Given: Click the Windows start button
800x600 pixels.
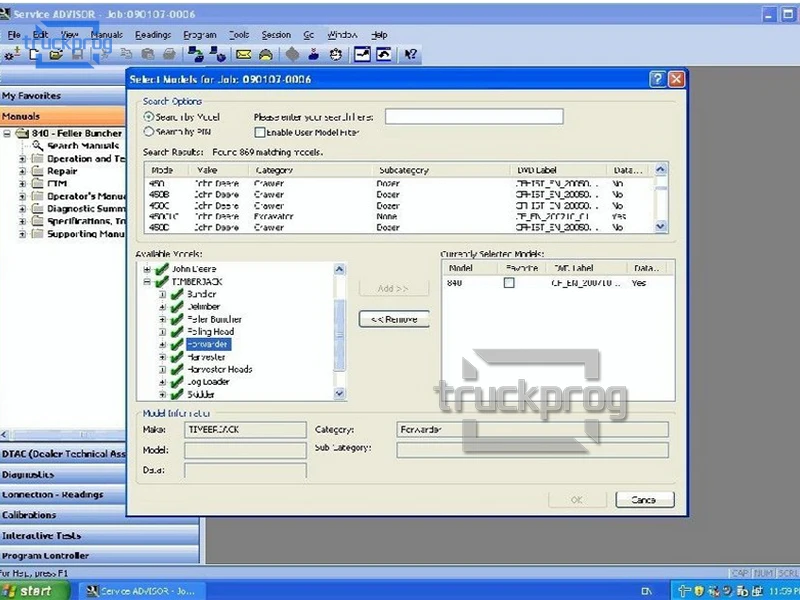Looking at the screenshot, I should (x=34, y=591).
